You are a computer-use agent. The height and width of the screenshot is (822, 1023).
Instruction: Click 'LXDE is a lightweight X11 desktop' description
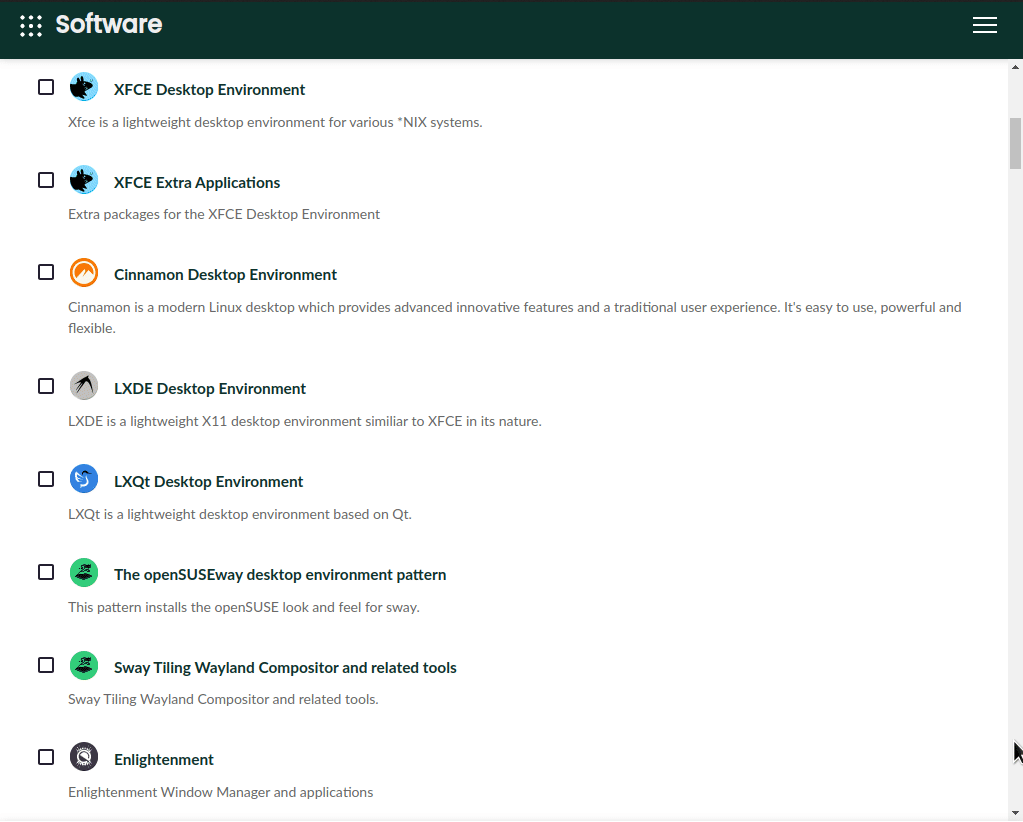305,421
